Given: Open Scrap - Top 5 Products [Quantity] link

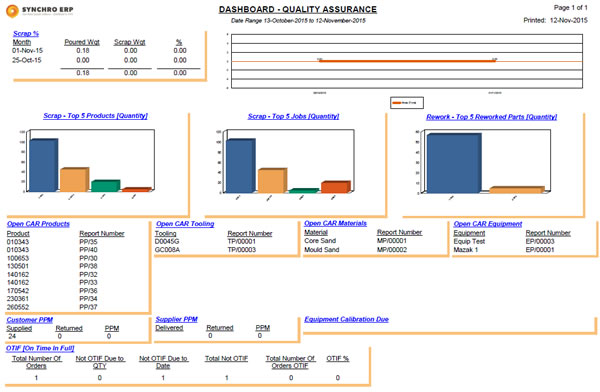Looking at the screenshot, I should pyautogui.click(x=95, y=116).
